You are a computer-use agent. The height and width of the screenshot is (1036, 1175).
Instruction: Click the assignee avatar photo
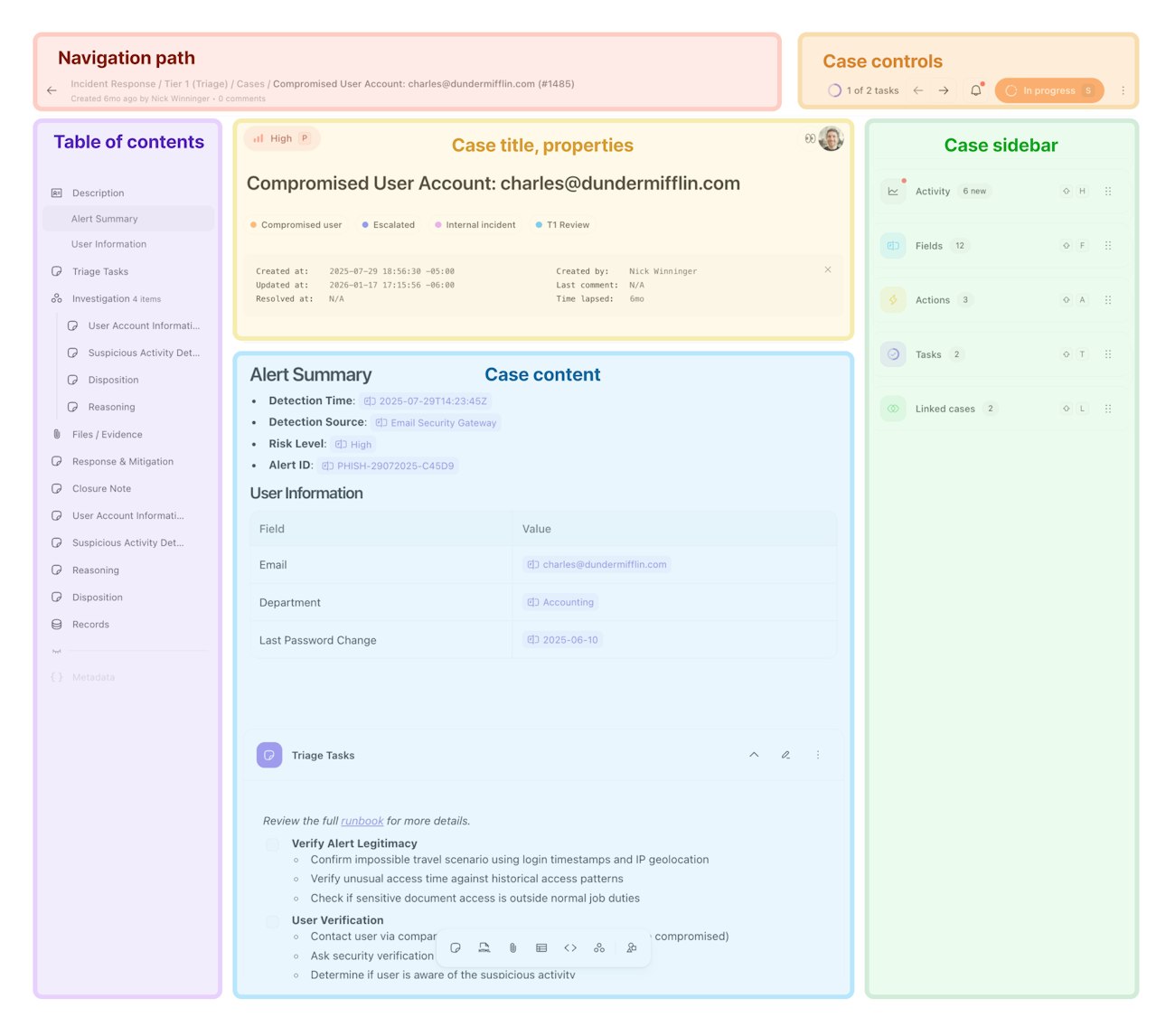click(831, 138)
